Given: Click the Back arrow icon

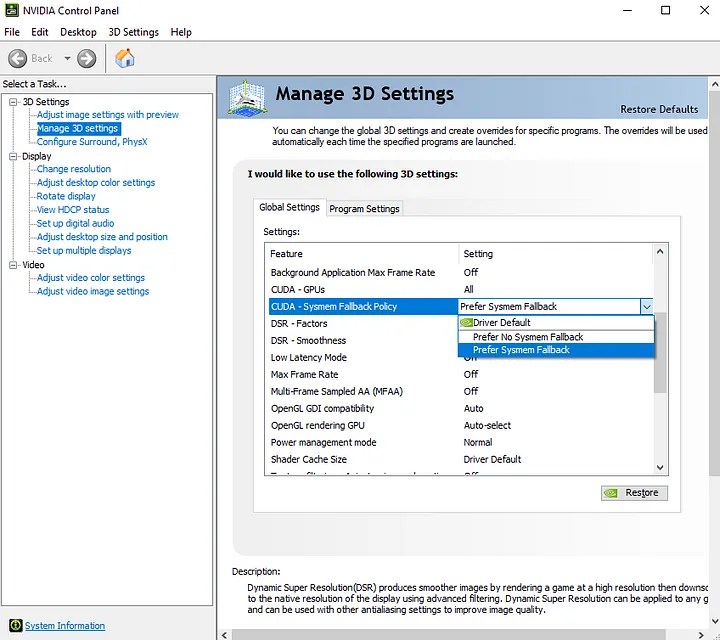Looking at the screenshot, I should [17, 59].
